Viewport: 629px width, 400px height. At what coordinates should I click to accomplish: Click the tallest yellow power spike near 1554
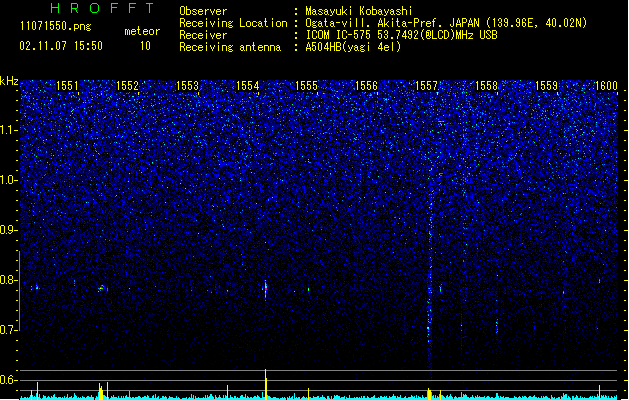point(265,384)
